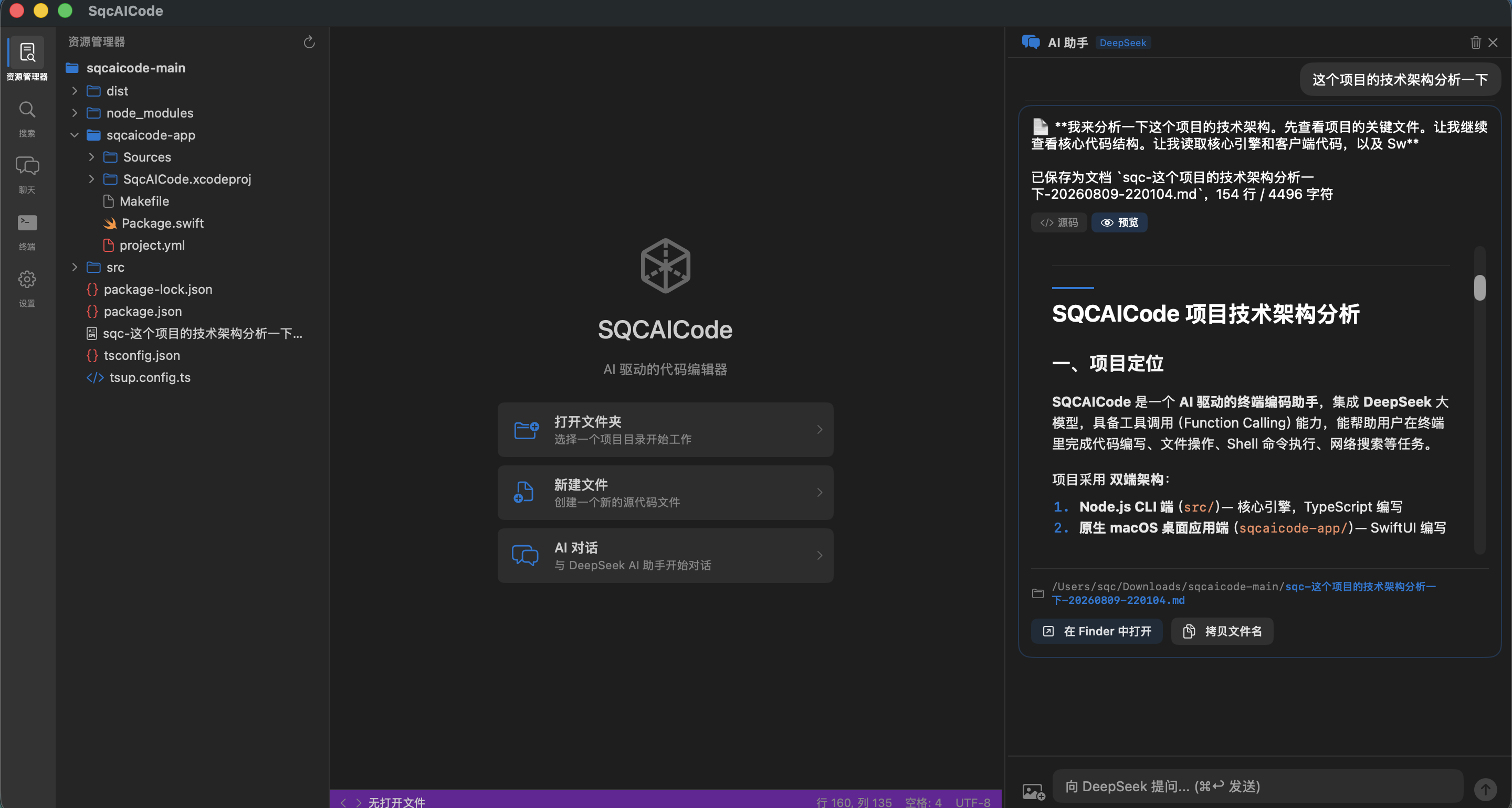This screenshot has height=808, width=1512.
Task: Click the preview pane scrollbar thumb
Action: tap(1480, 288)
